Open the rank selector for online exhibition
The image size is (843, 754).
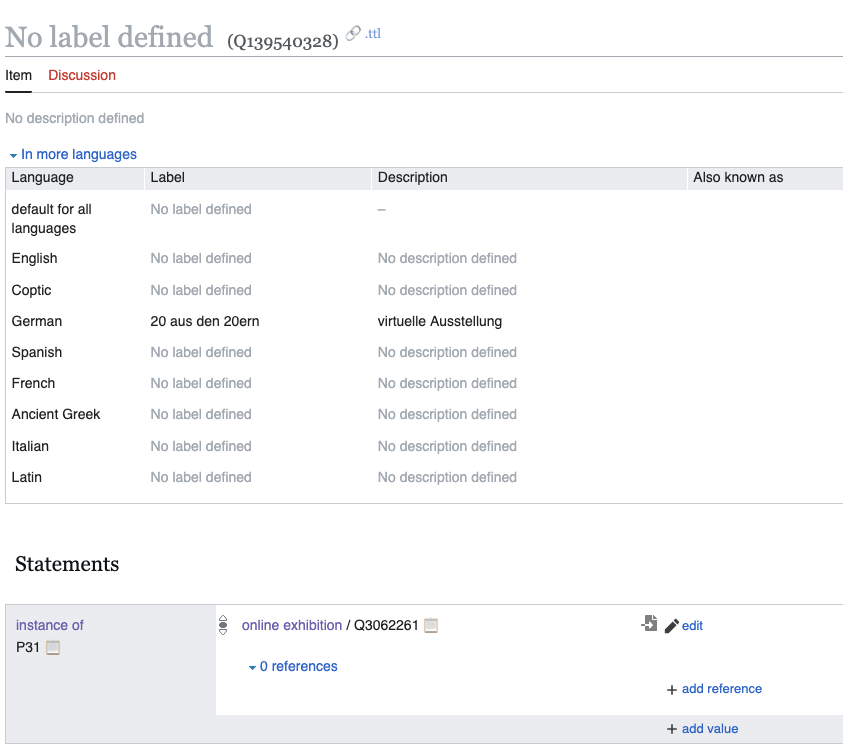(x=223, y=625)
